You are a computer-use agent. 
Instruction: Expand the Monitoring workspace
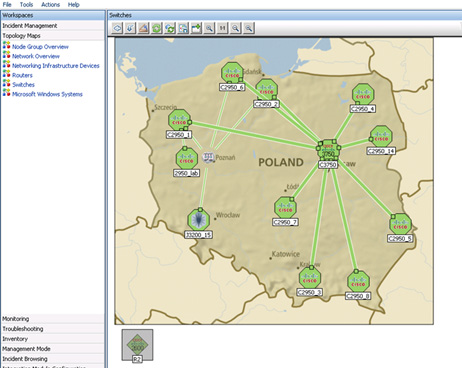click(53, 319)
